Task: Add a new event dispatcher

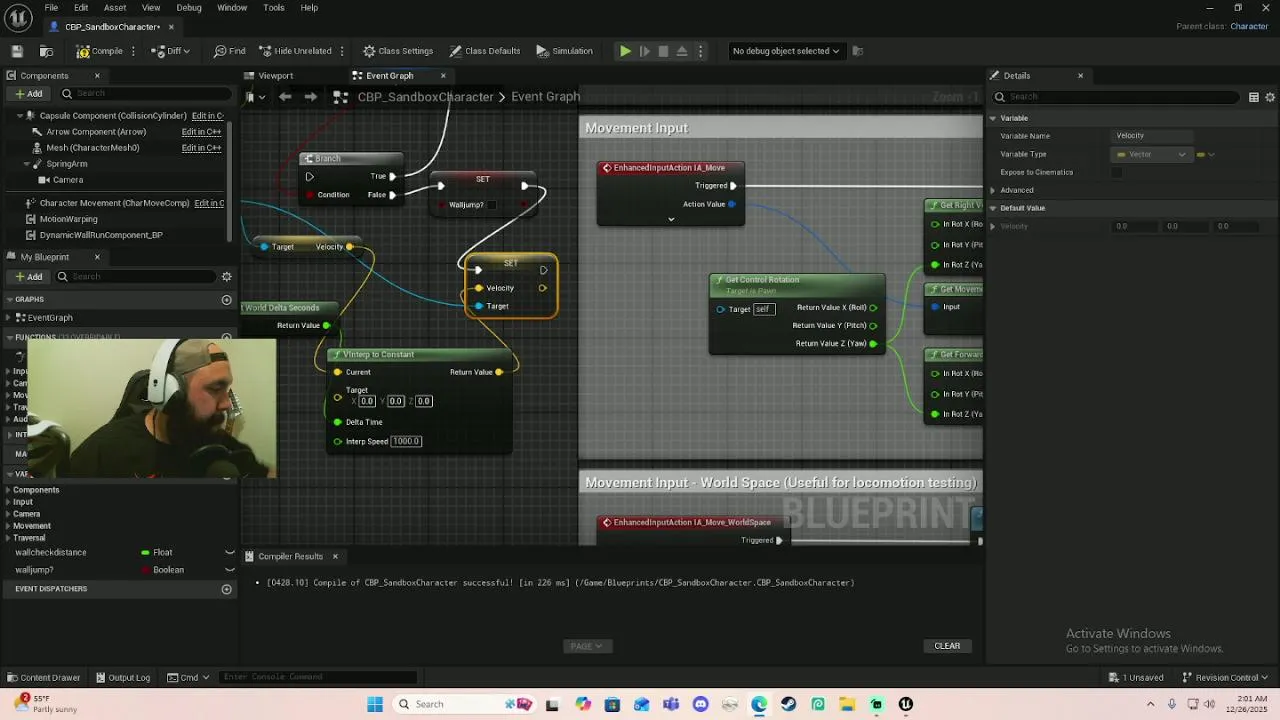Action: [x=226, y=589]
